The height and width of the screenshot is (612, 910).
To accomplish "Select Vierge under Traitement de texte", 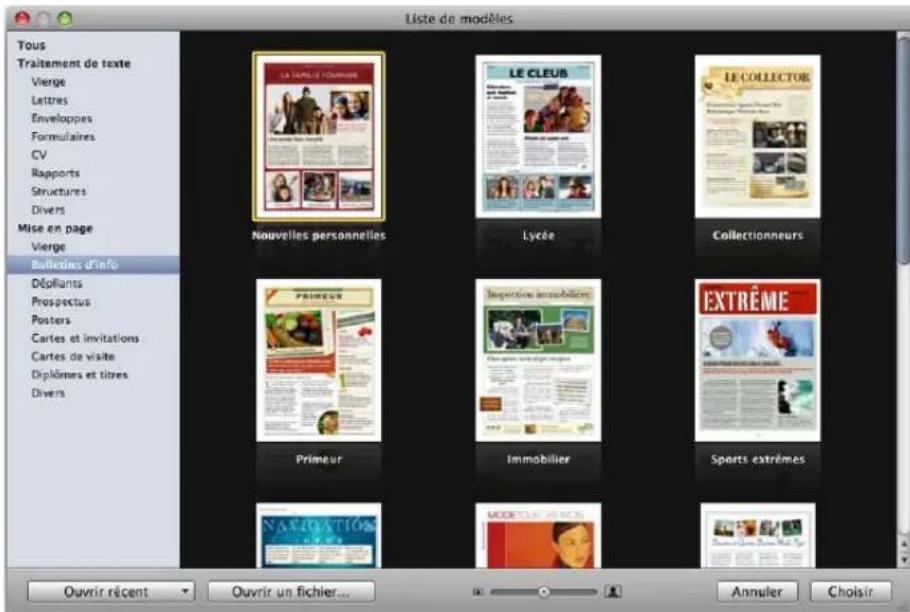I will (x=48, y=82).
